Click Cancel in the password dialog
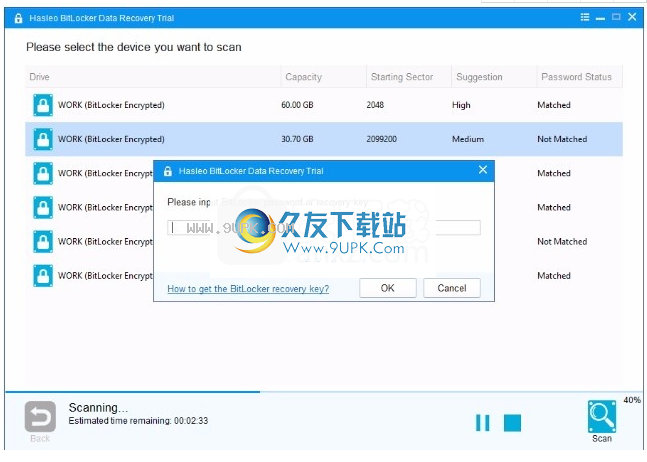 [452, 288]
